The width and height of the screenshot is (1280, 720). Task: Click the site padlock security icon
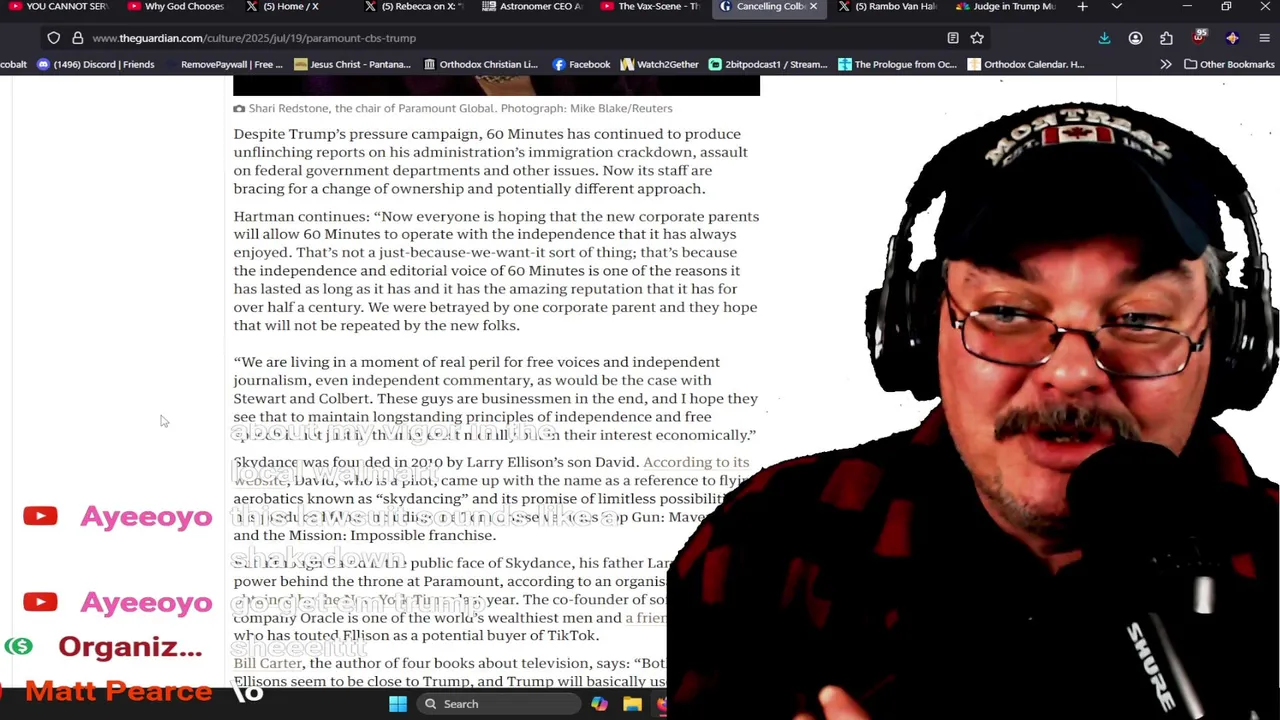tap(78, 38)
